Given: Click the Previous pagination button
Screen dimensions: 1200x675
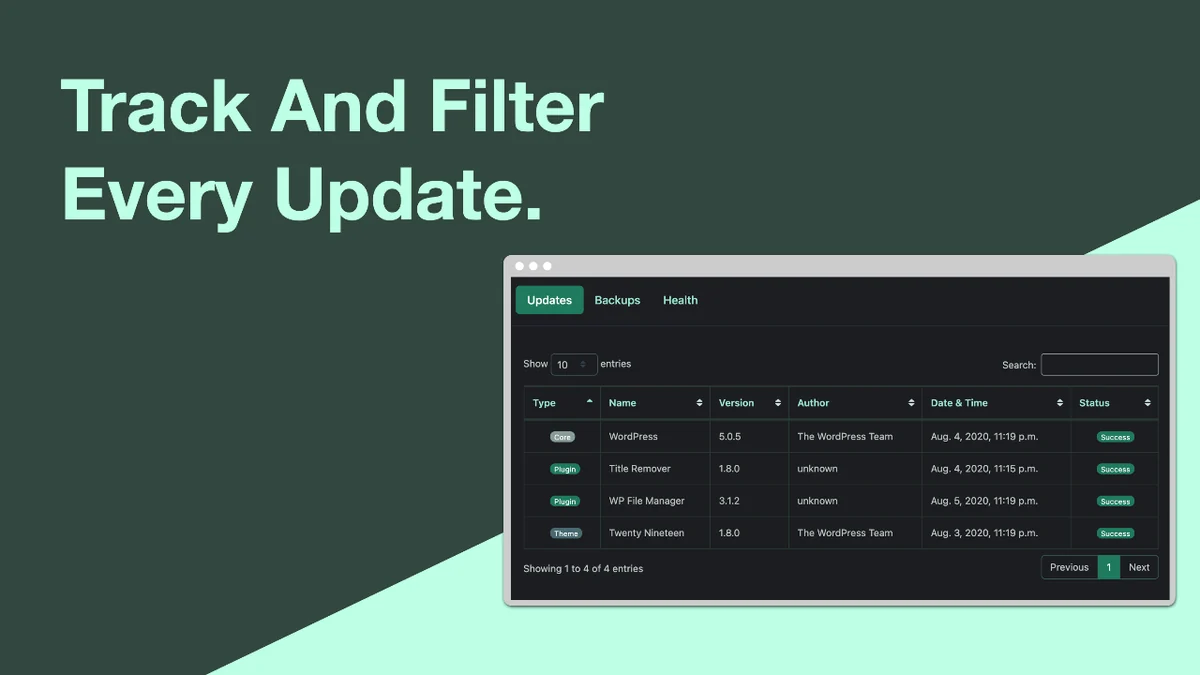Looking at the screenshot, I should [x=1069, y=567].
